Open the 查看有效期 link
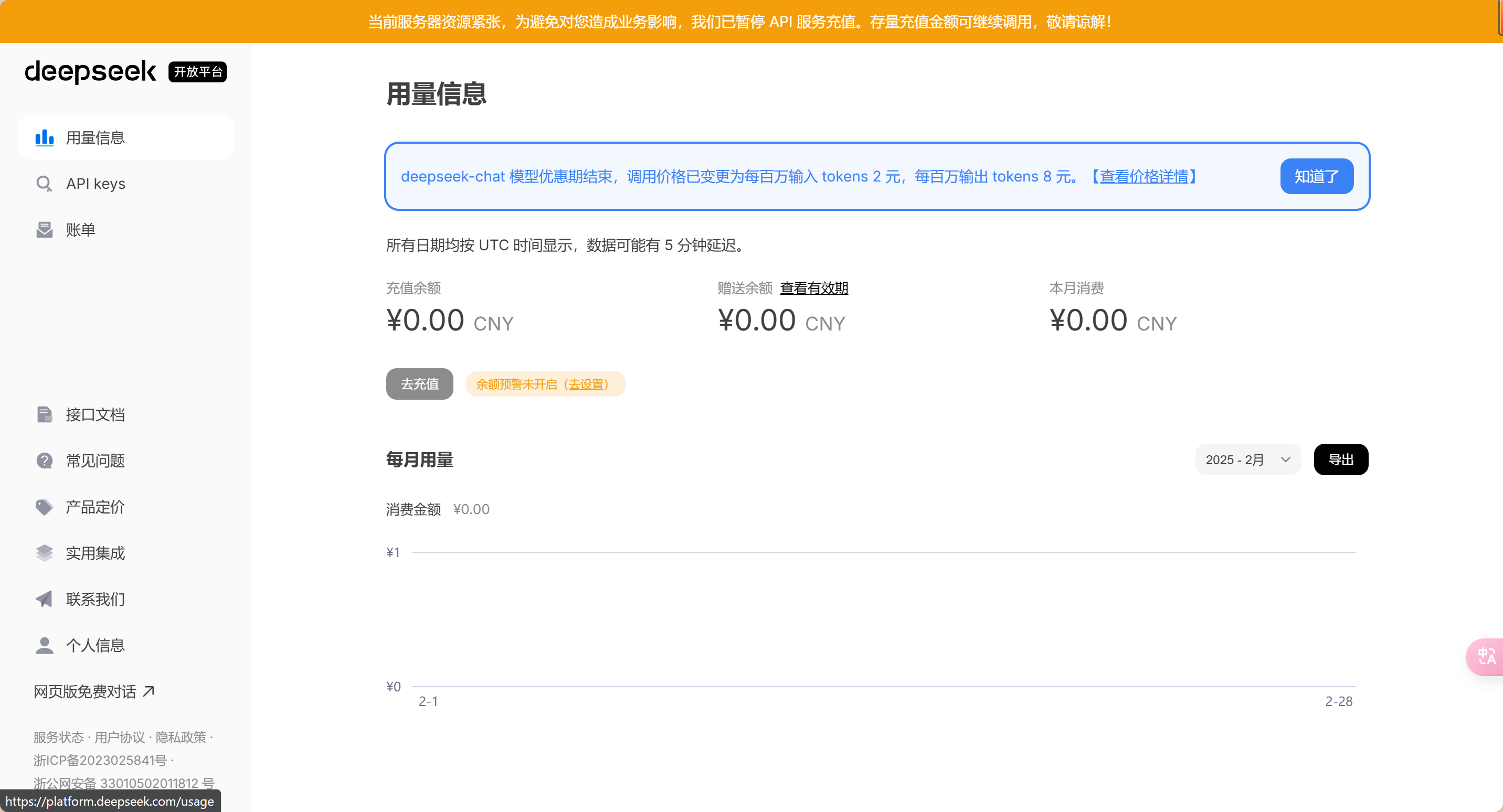Image resolution: width=1503 pixels, height=812 pixels. [813, 287]
